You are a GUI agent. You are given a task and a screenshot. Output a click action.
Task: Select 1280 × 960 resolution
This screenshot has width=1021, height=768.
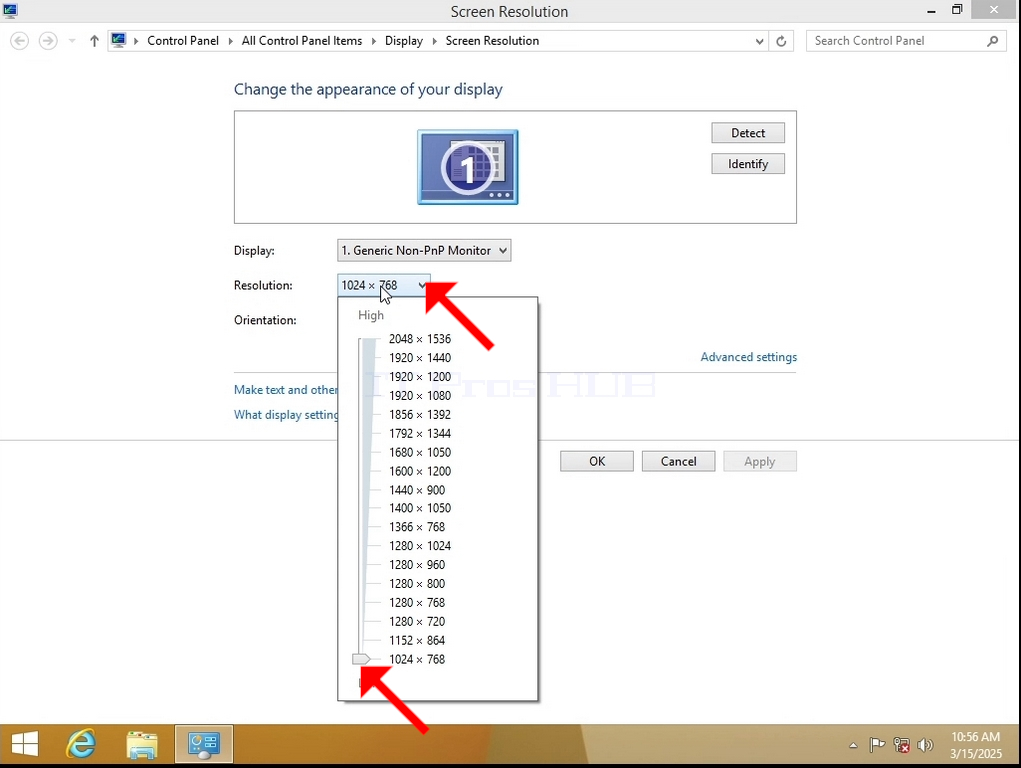click(417, 565)
